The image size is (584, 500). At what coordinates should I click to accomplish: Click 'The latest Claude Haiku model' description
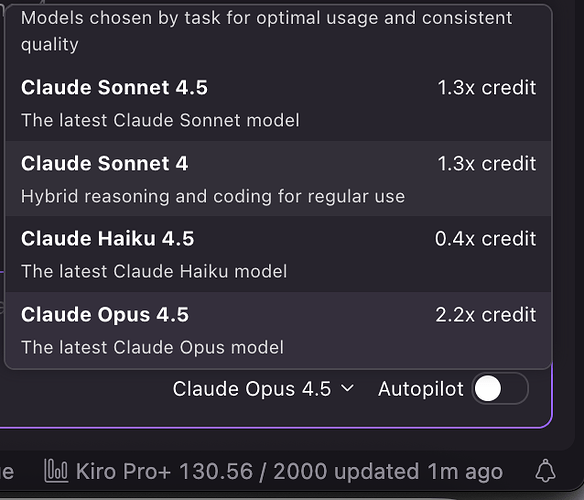point(154,271)
